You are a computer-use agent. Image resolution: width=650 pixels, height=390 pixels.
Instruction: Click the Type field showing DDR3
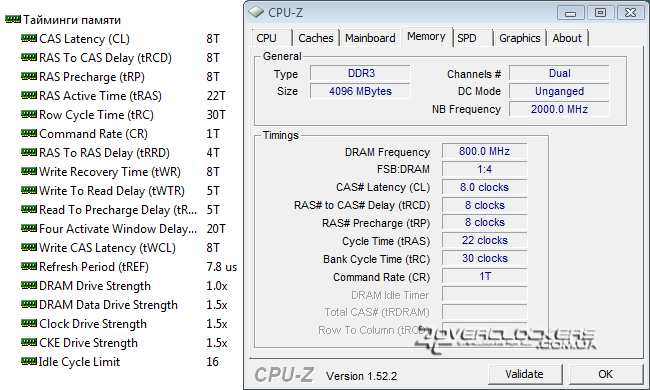(x=360, y=73)
